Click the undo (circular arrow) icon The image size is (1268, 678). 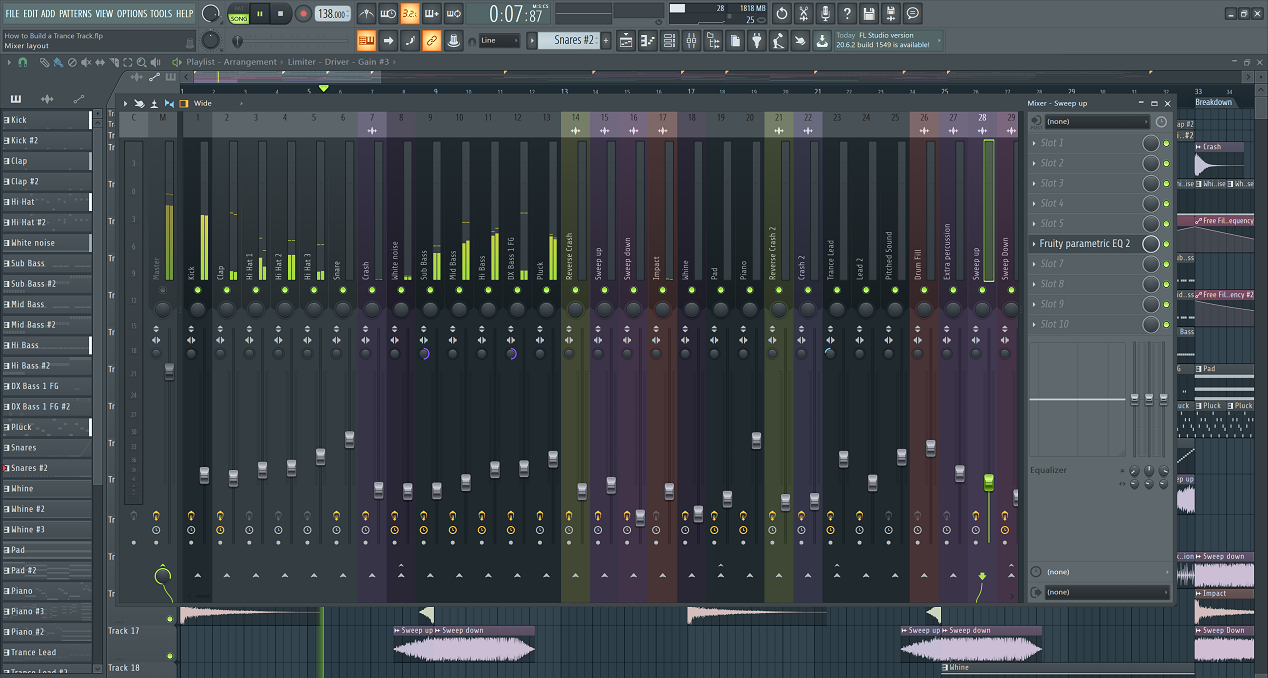click(782, 13)
